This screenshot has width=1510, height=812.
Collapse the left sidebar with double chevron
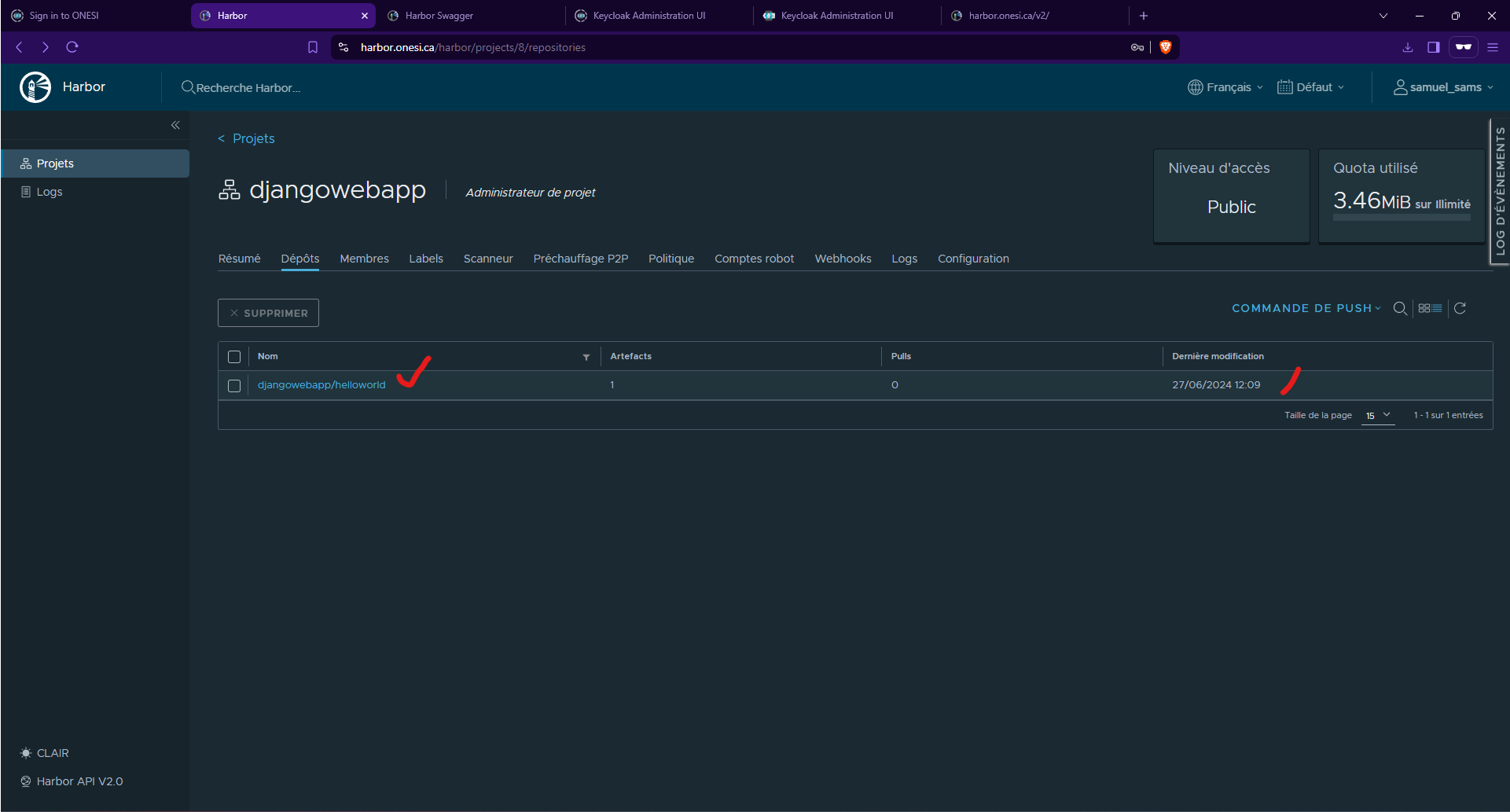pyautogui.click(x=175, y=125)
